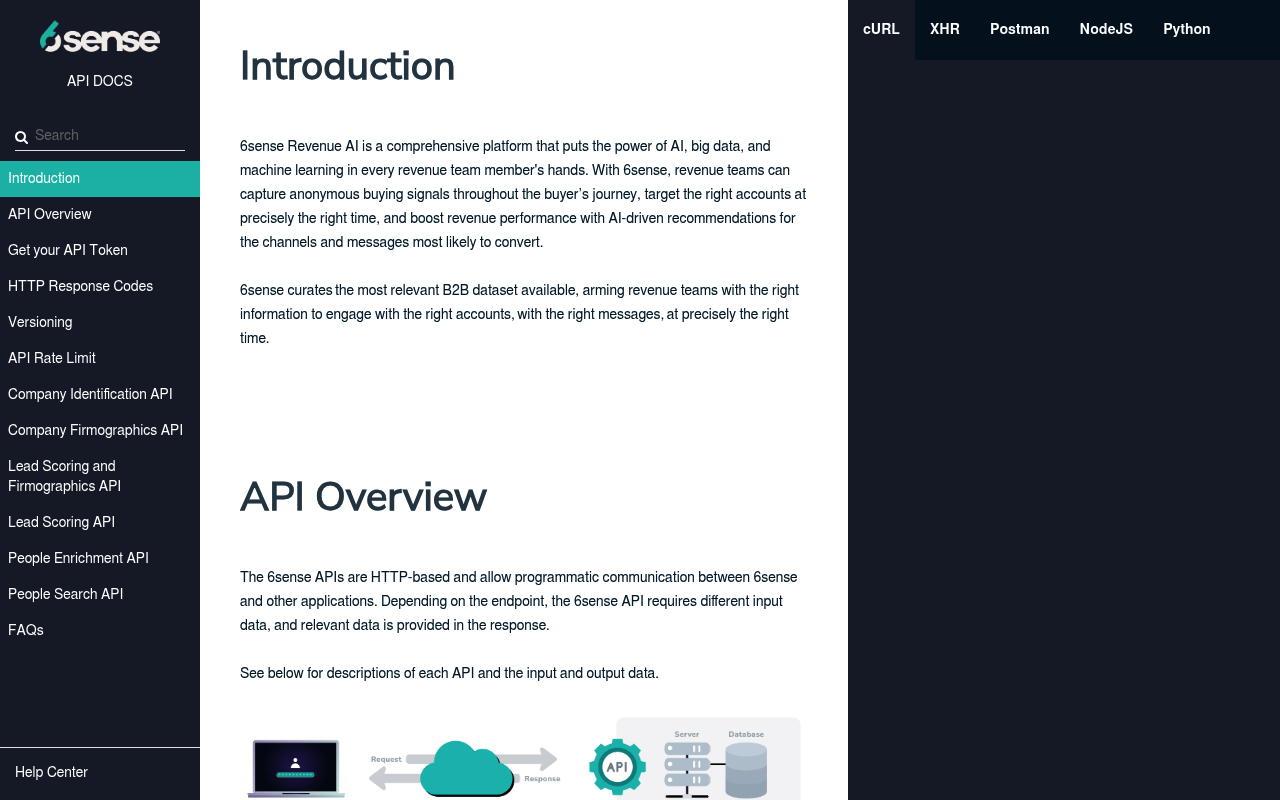
Task: Switch to the cURL tab
Action: coord(881,30)
